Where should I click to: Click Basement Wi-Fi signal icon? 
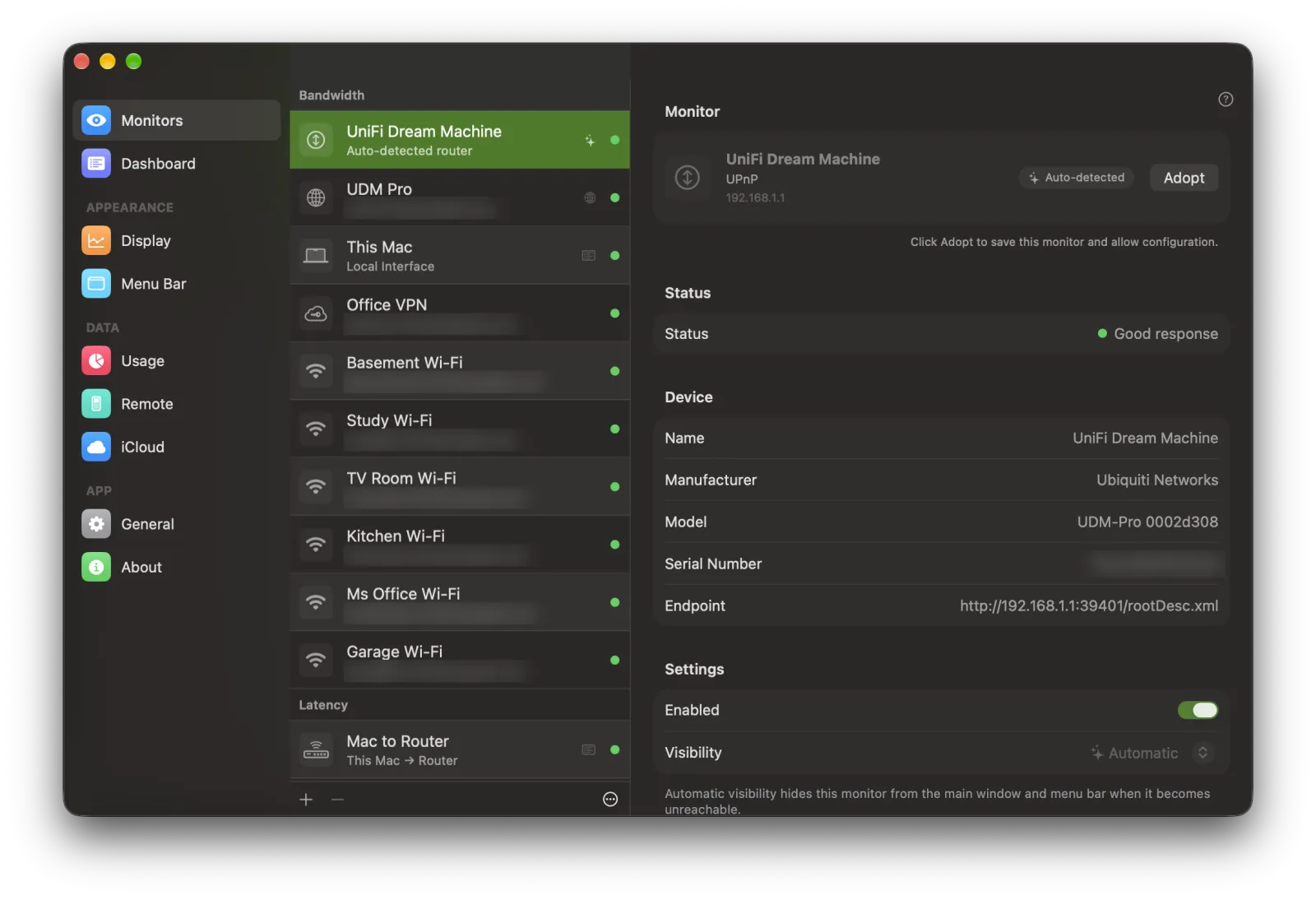[316, 371]
